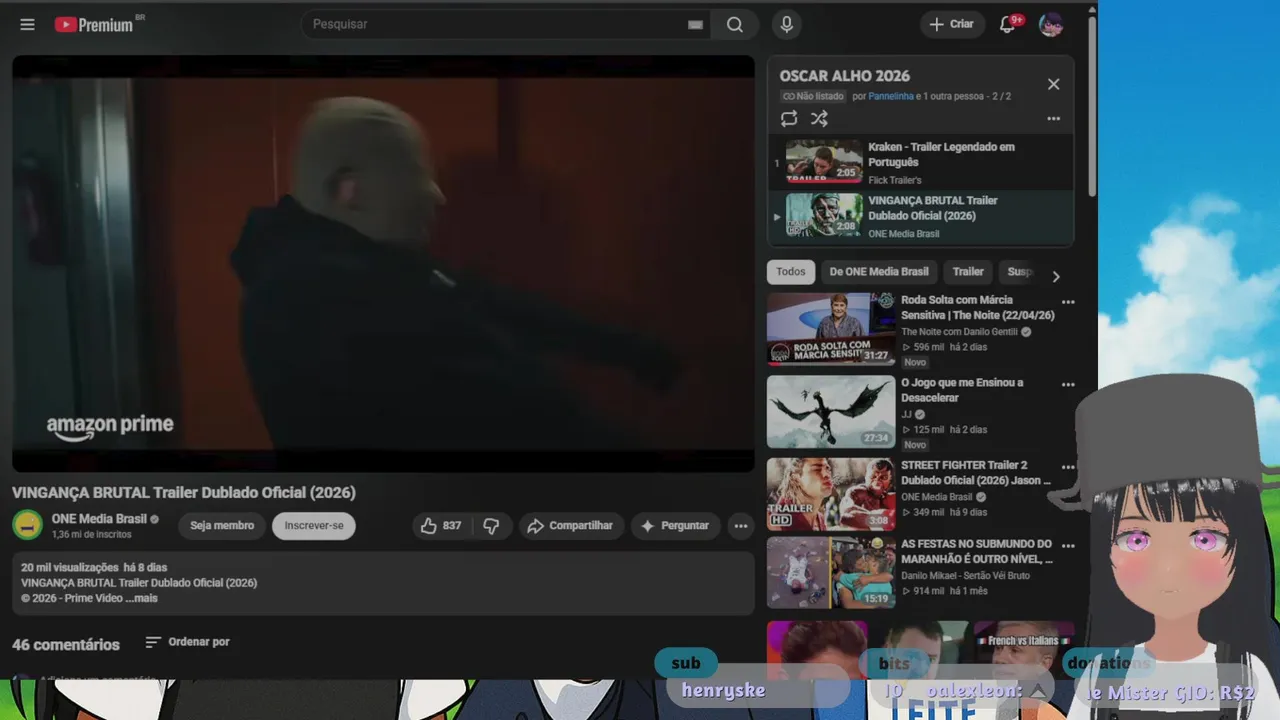The height and width of the screenshot is (720, 1280).
Task: Select the Trailer filter chip
Action: tap(968, 272)
